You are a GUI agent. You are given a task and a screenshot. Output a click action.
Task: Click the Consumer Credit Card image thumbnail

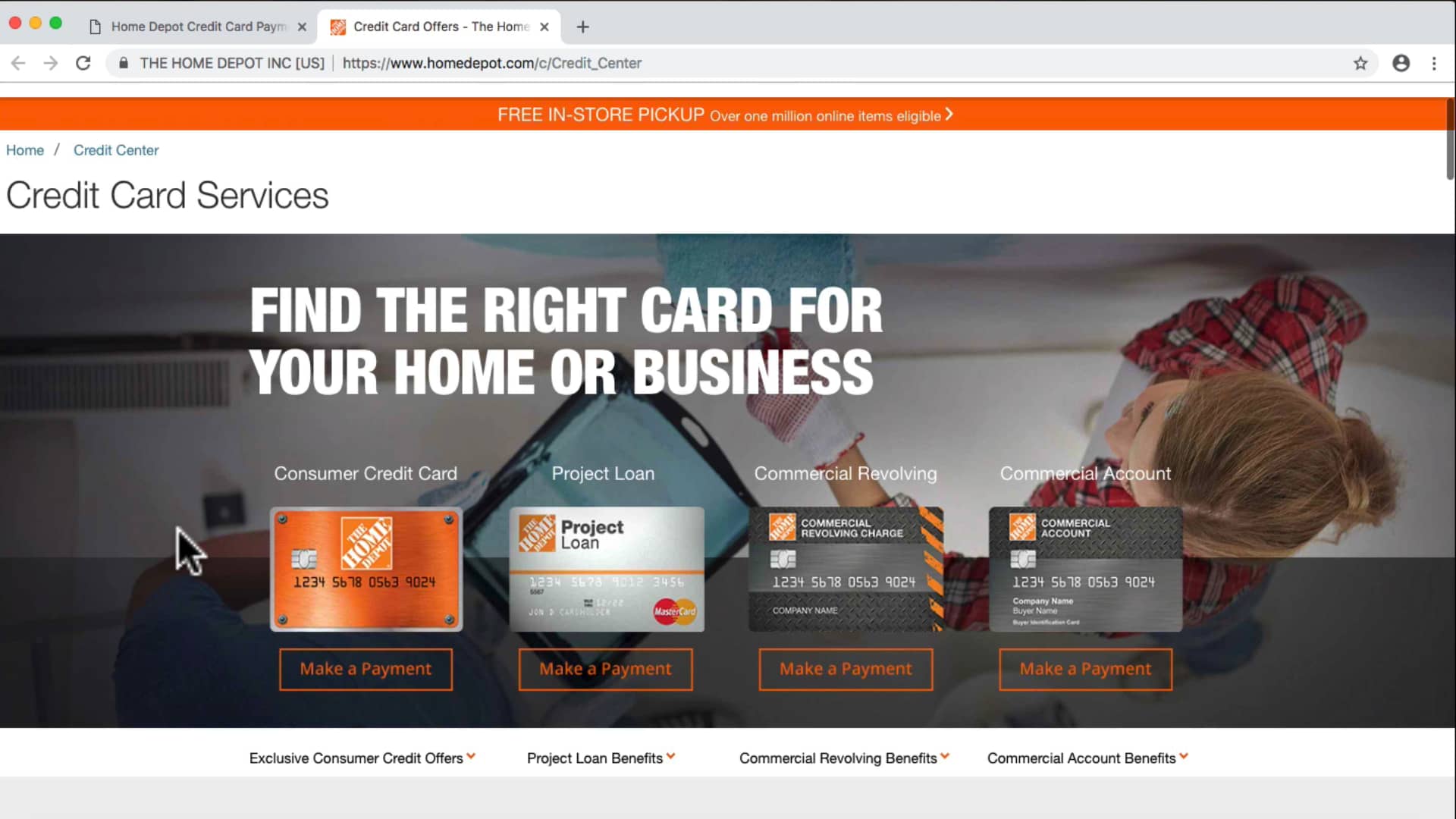click(x=365, y=568)
